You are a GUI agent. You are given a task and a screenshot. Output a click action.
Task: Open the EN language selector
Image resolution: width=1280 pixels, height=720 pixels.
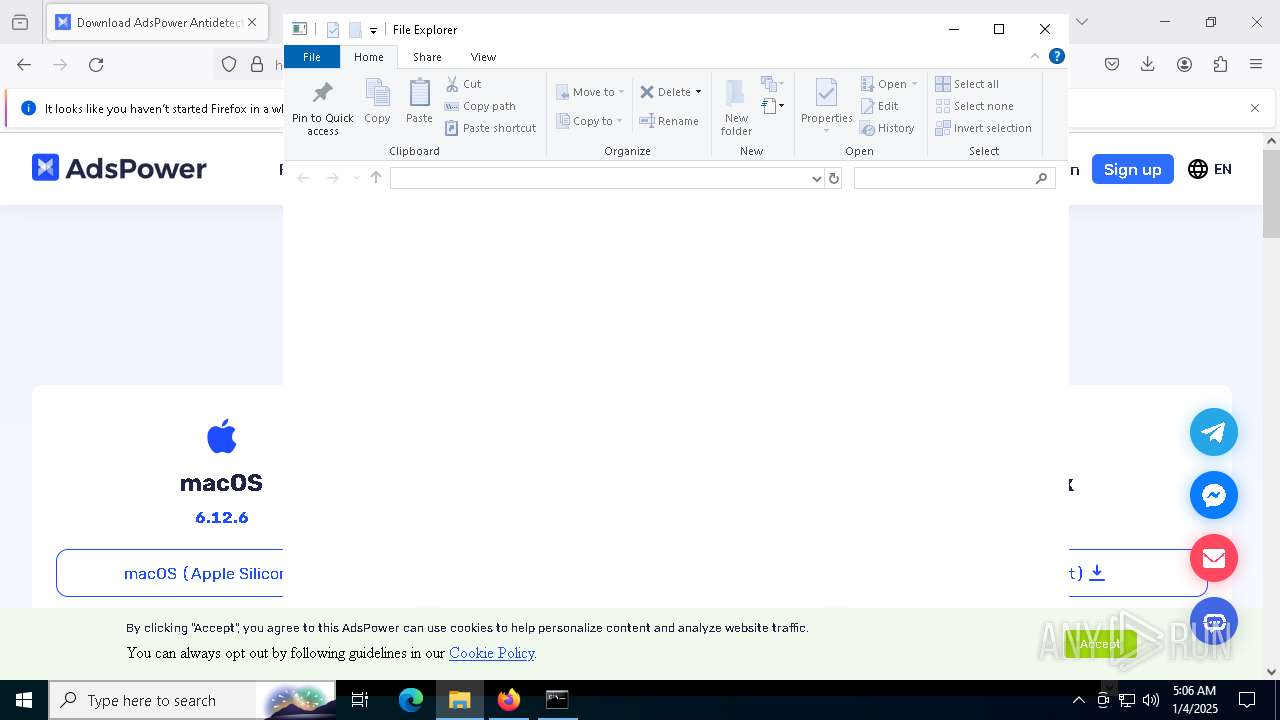click(1209, 169)
